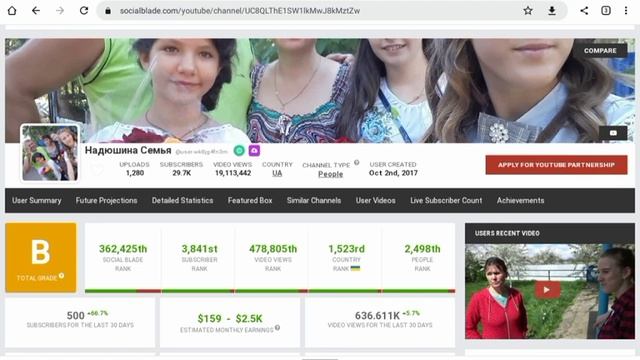Click the 29.7K subscribers count

pos(182,173)
